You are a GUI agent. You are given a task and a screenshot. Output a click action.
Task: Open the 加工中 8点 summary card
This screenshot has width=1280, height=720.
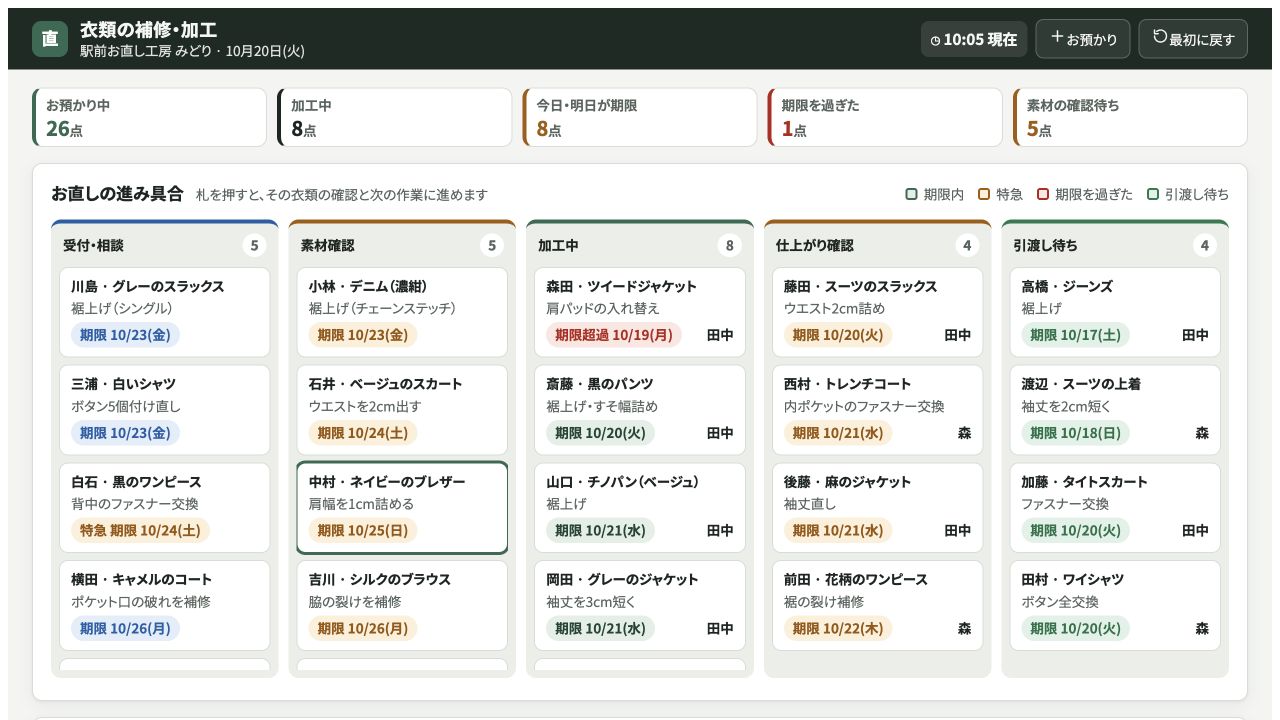tap(395, 117)
